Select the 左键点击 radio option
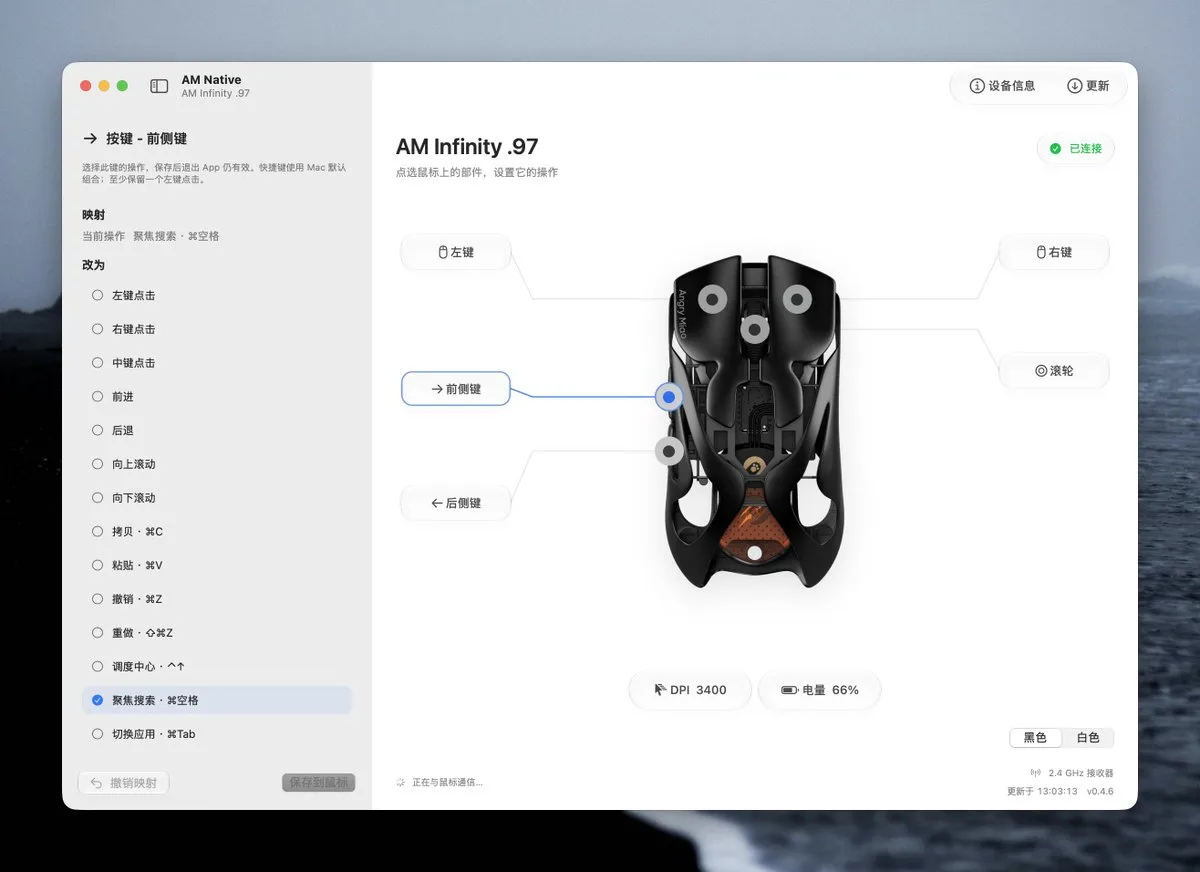This screenshot has width=1200, height=872. [x=217, y=295]
